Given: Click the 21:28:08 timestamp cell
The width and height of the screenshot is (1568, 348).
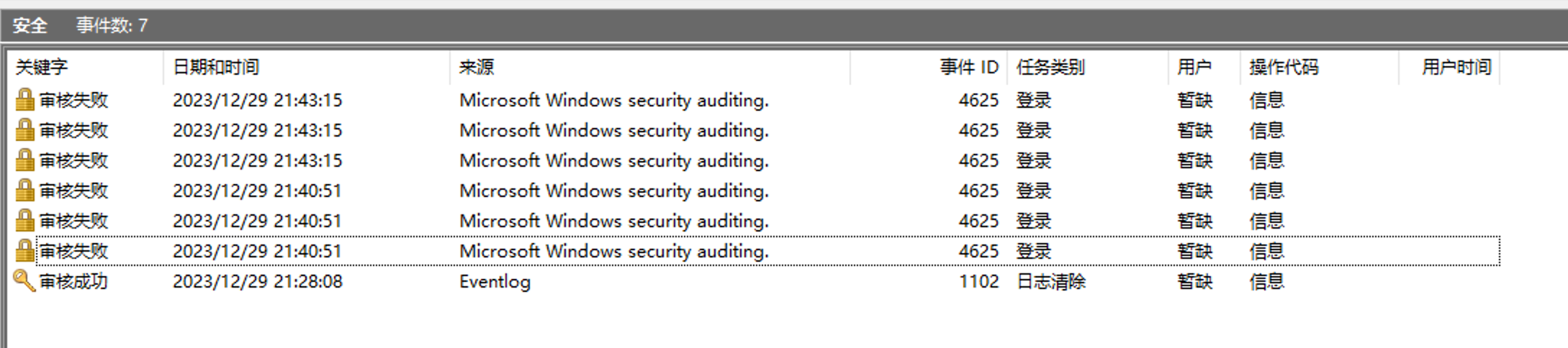Looking at the screenshot, I should [257, 282].
